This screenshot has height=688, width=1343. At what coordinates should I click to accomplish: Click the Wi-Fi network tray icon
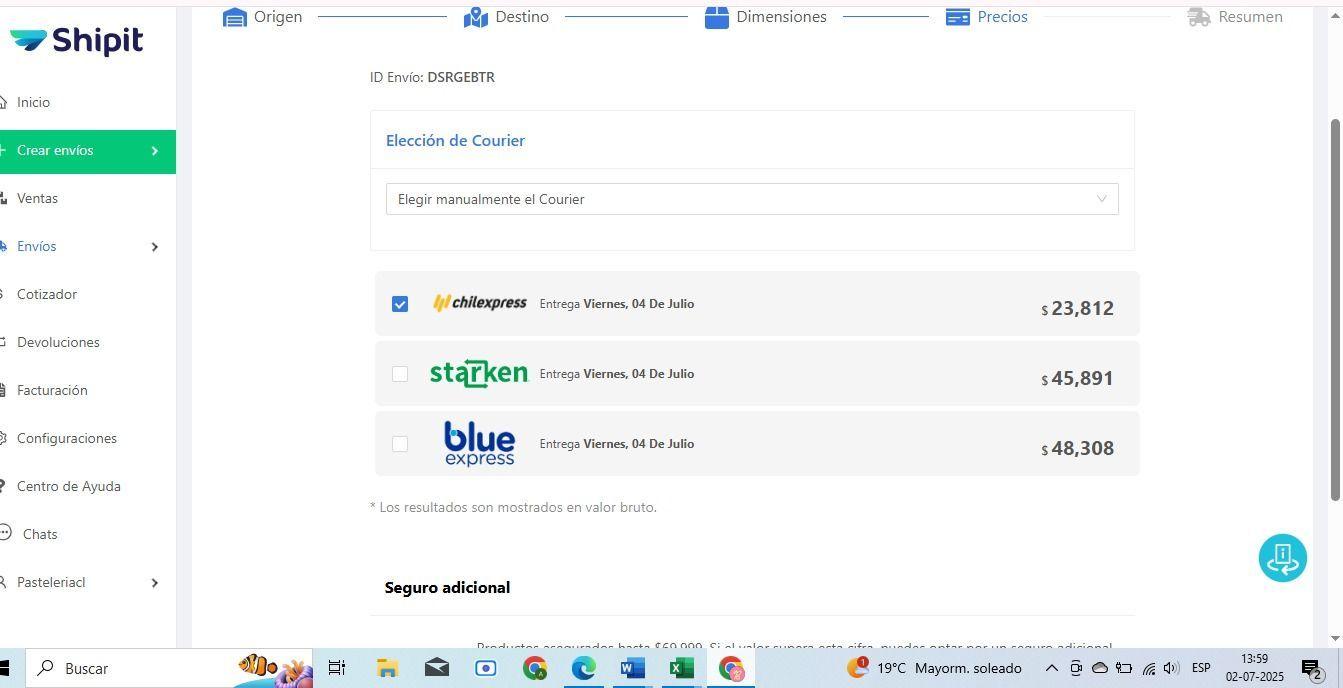1148,668
